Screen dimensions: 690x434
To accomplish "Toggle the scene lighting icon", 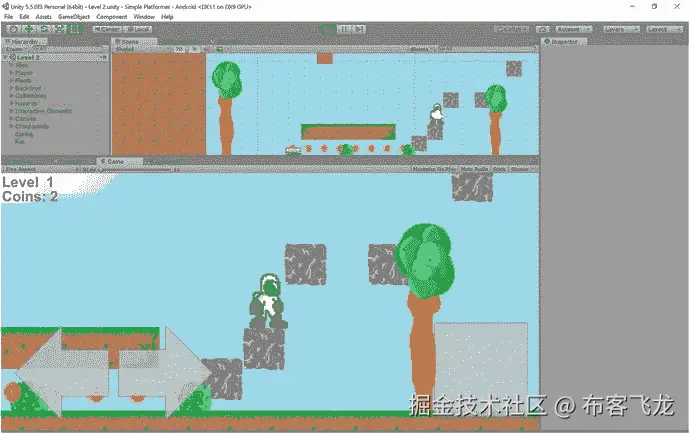I will 194,49.
